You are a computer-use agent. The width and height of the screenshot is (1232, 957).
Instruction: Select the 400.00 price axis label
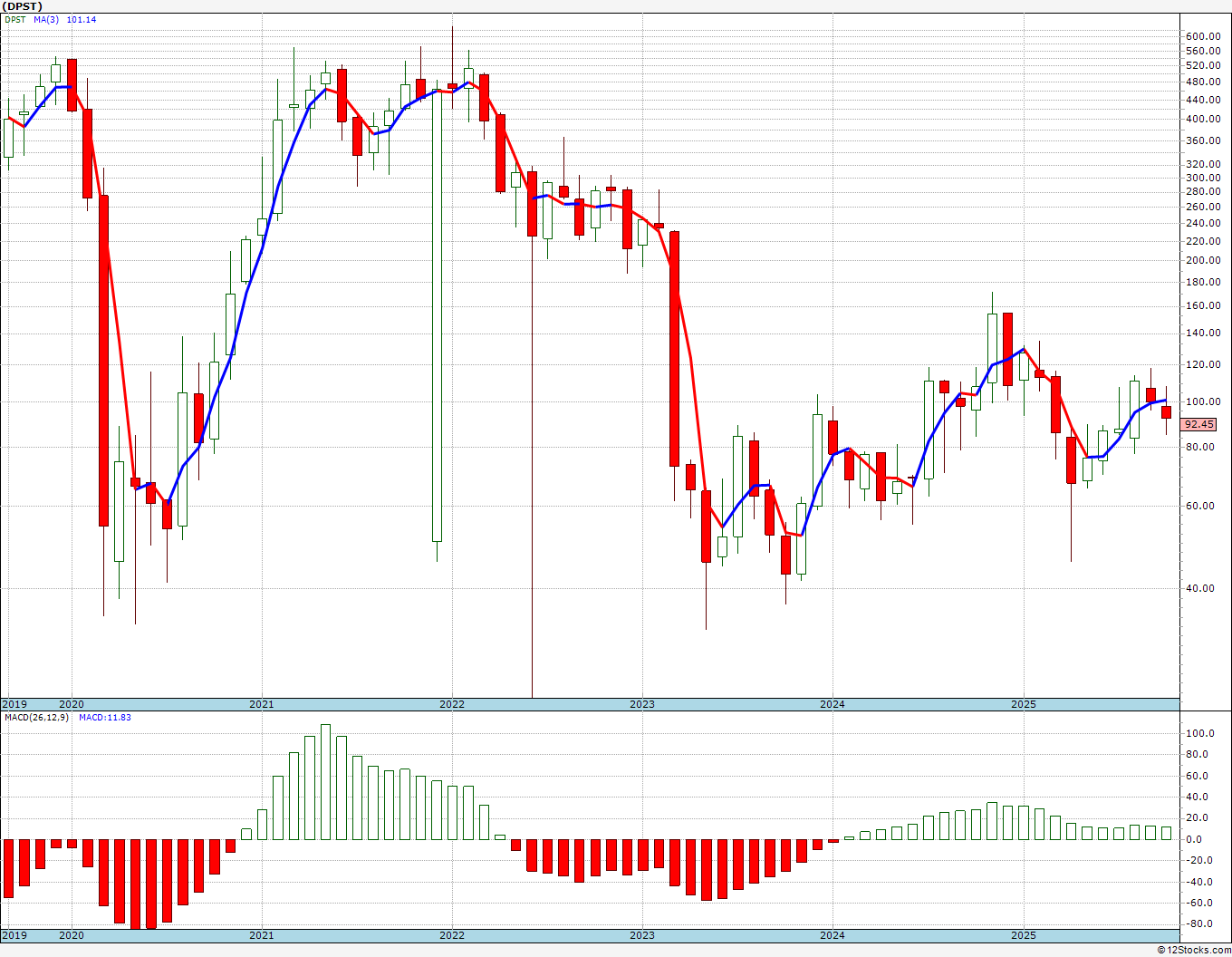(x=1203, y=119)
